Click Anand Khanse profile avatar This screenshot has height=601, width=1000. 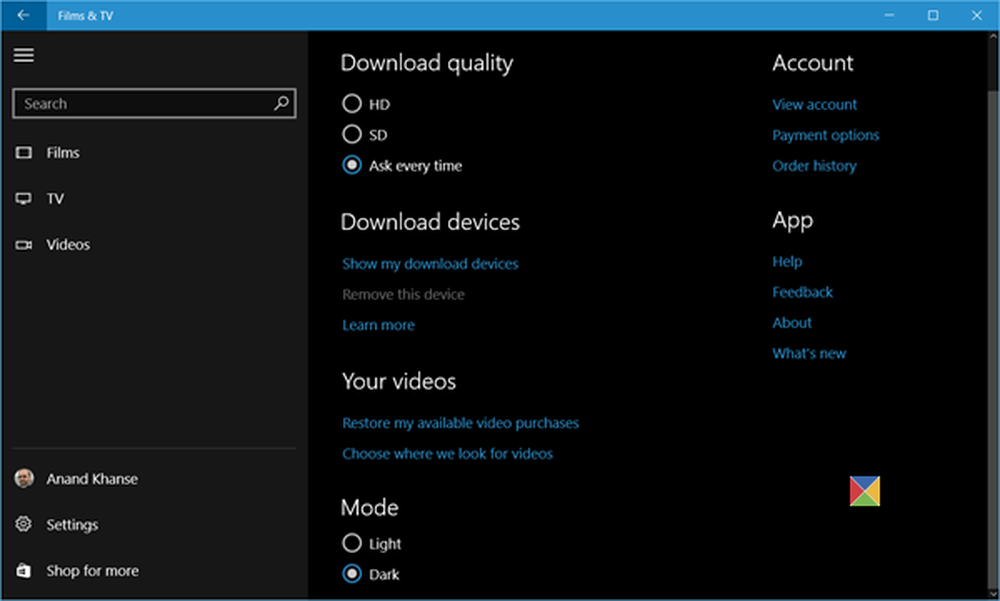click(24, 479)
